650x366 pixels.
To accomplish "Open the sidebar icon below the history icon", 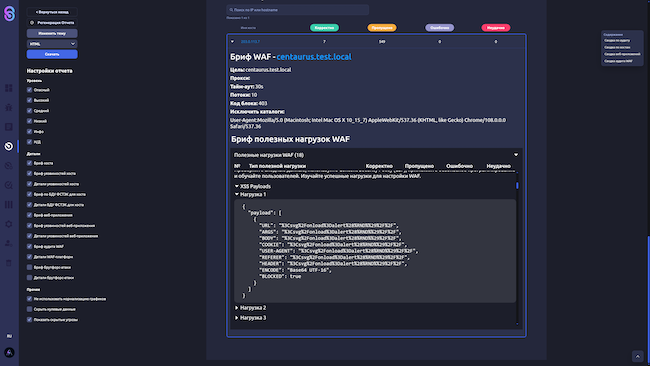I will click(x=9, y=166).
